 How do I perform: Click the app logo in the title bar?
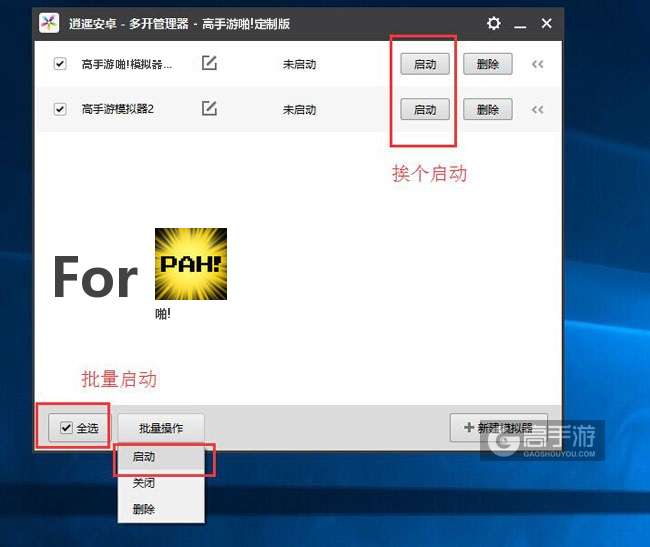tap(49, 23)
